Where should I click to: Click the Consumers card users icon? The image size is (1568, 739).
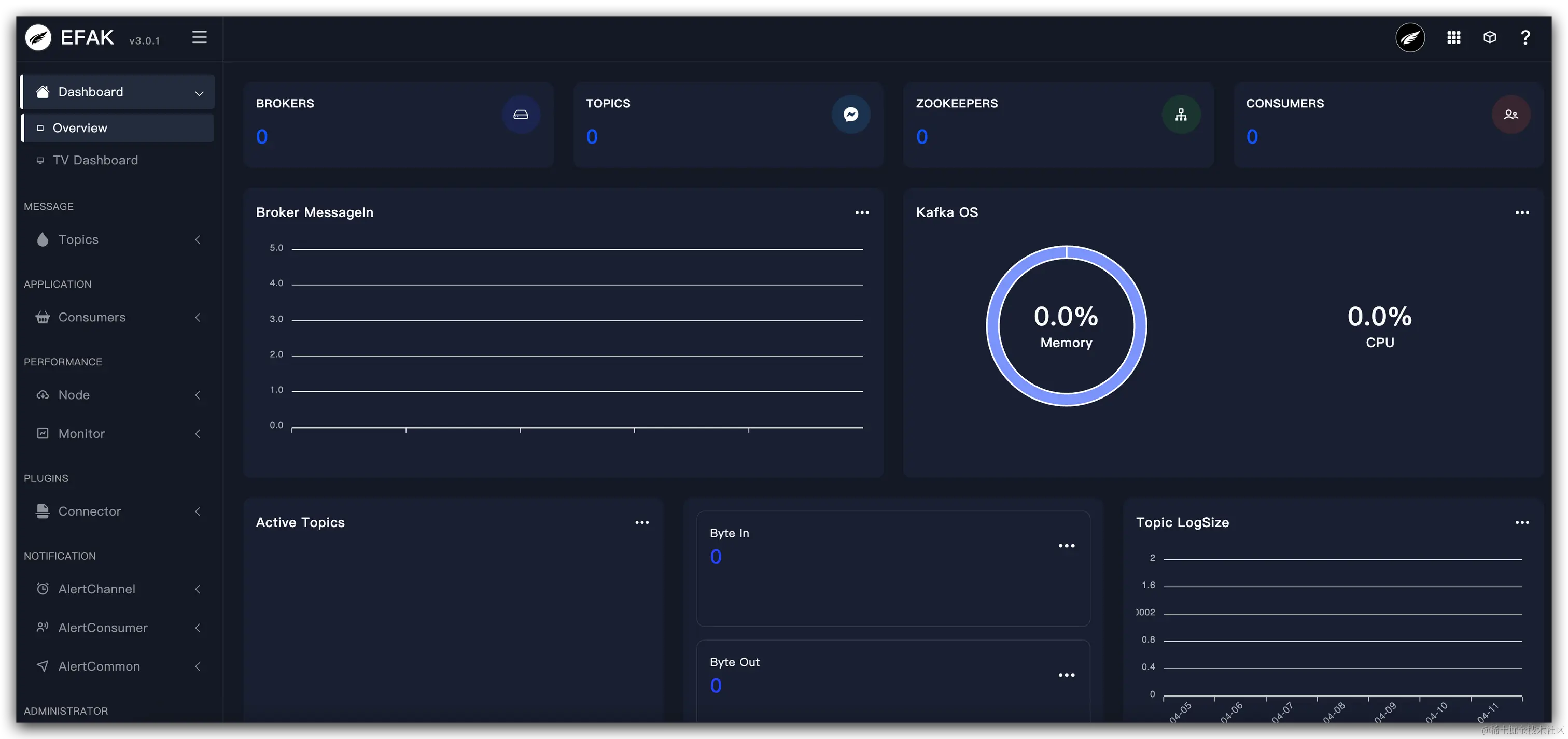tap(1511, 115)
